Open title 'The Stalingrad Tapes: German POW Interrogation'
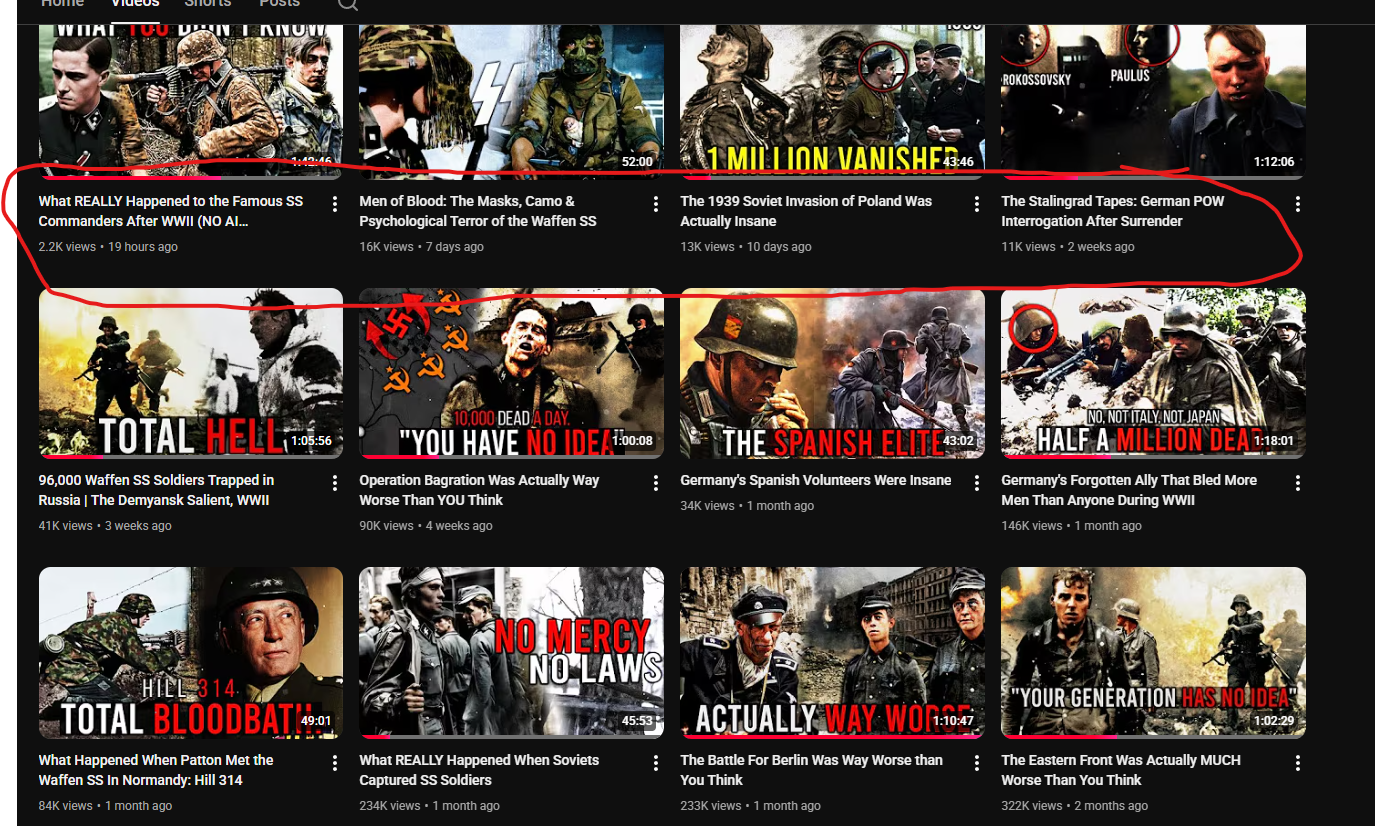 click(1113, 211)
